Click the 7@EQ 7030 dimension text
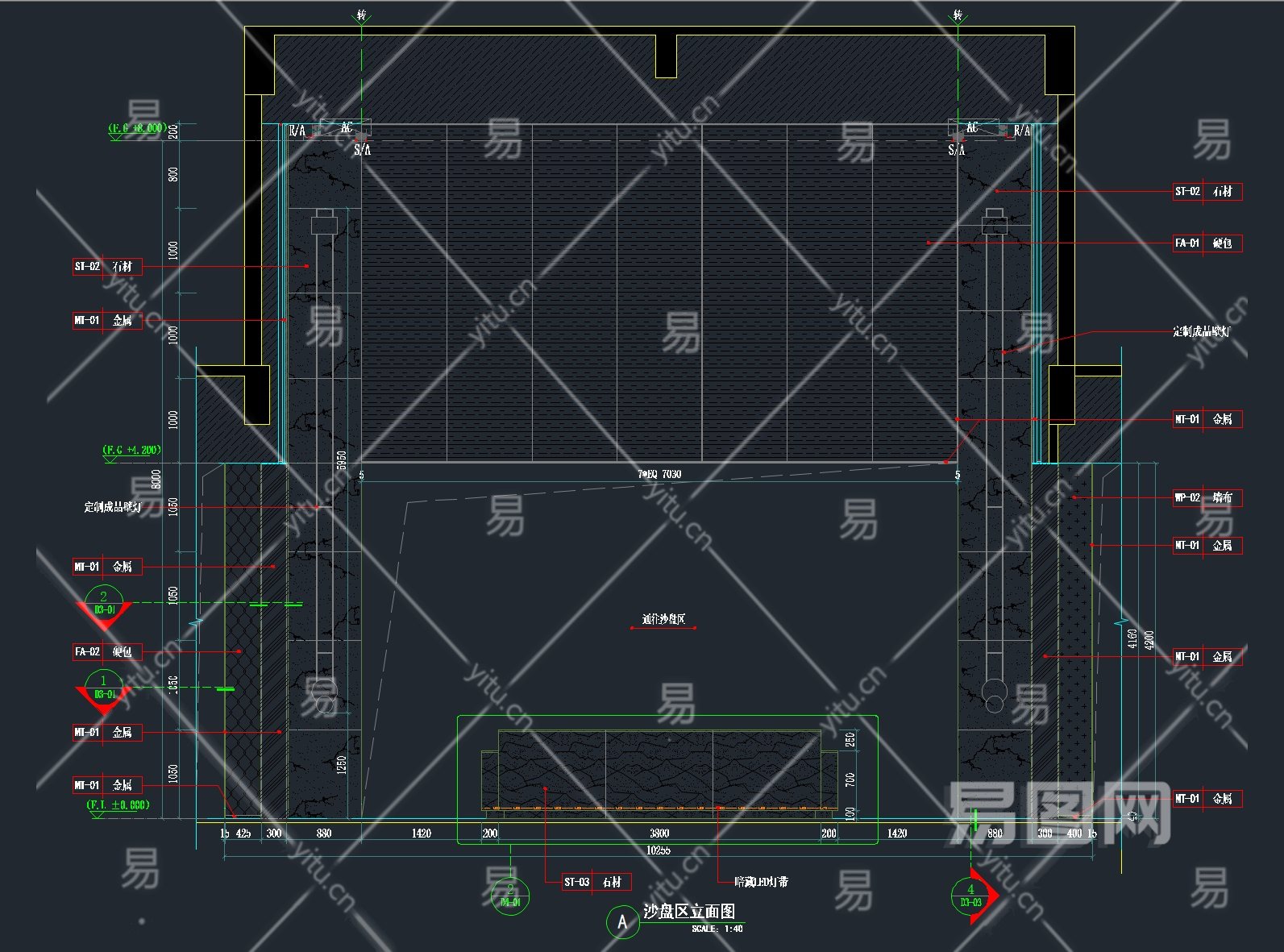Screen dimensions: 1284x952 [x=659, y=474]
